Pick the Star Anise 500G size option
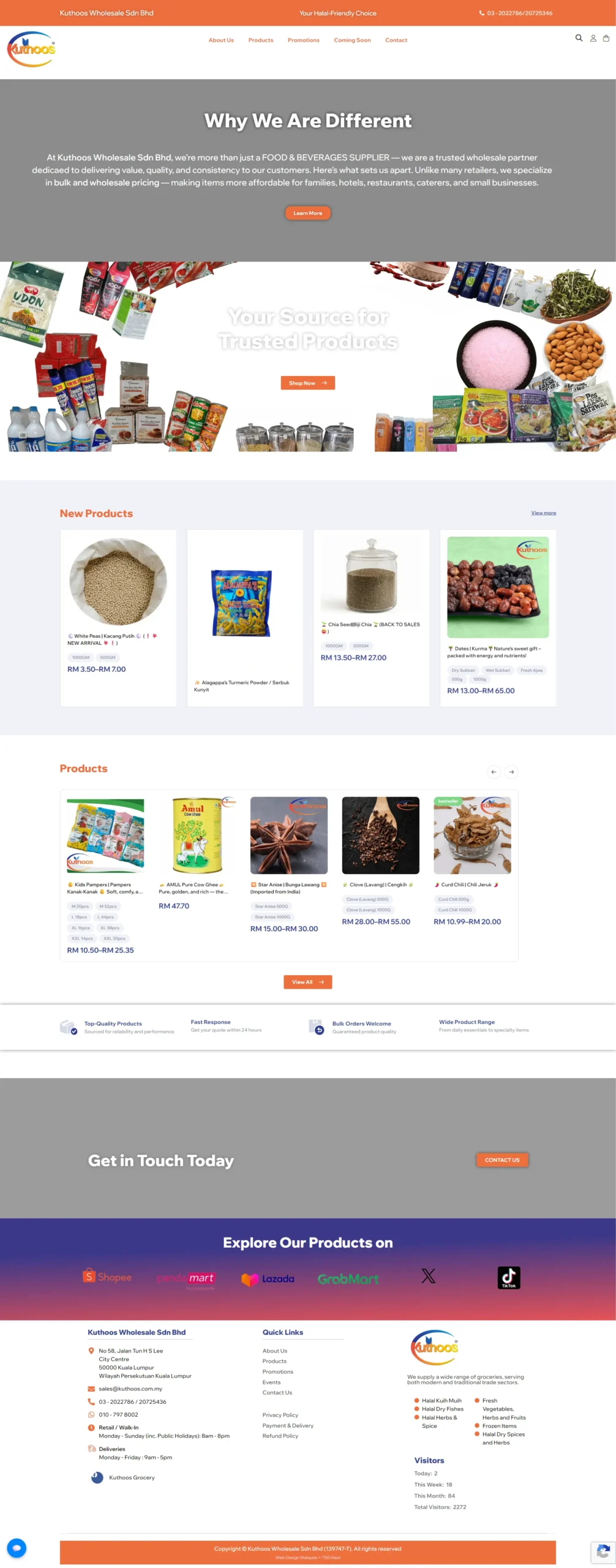The height and width of the screenshot is (1568, 616). [271, 906]
